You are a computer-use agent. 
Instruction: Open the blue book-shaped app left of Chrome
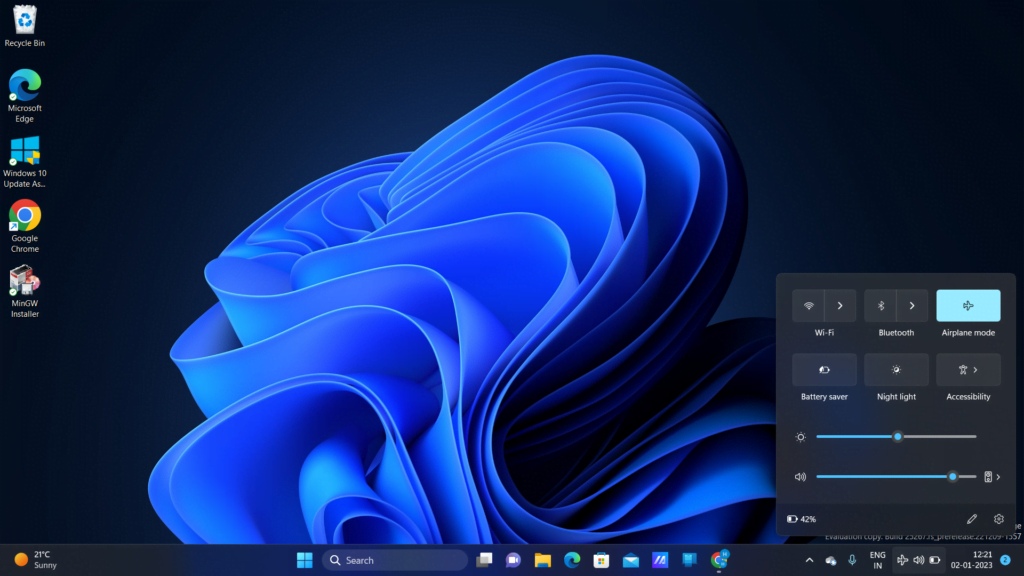690,560
